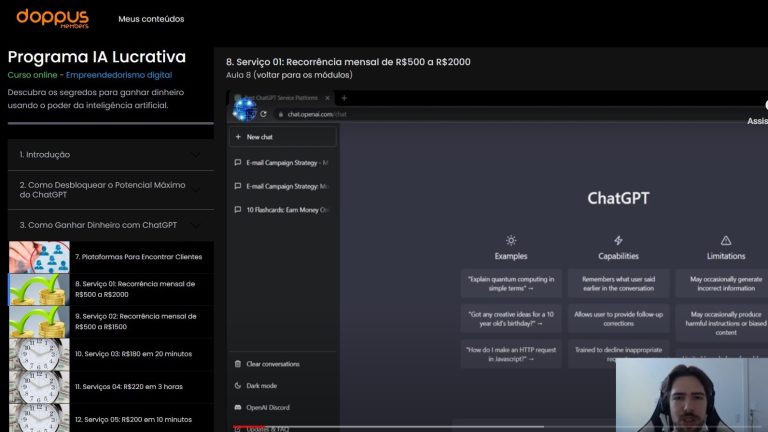Select thumbnail of lesson 8 Serviço 01
Image resolution: width=768 pixels, height=432 pixels.
[39, 289]
